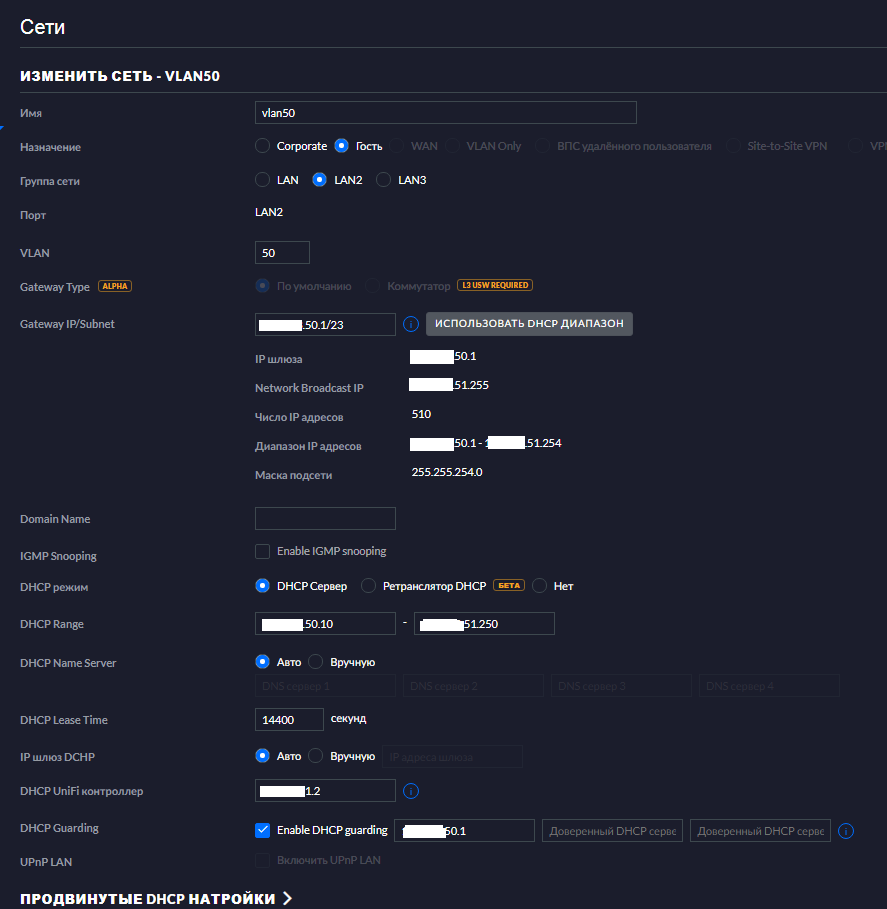The height and width of the screenshot is (909, 887).
Task: Set DHCP mode to Нет
Action: click(540, 586)
